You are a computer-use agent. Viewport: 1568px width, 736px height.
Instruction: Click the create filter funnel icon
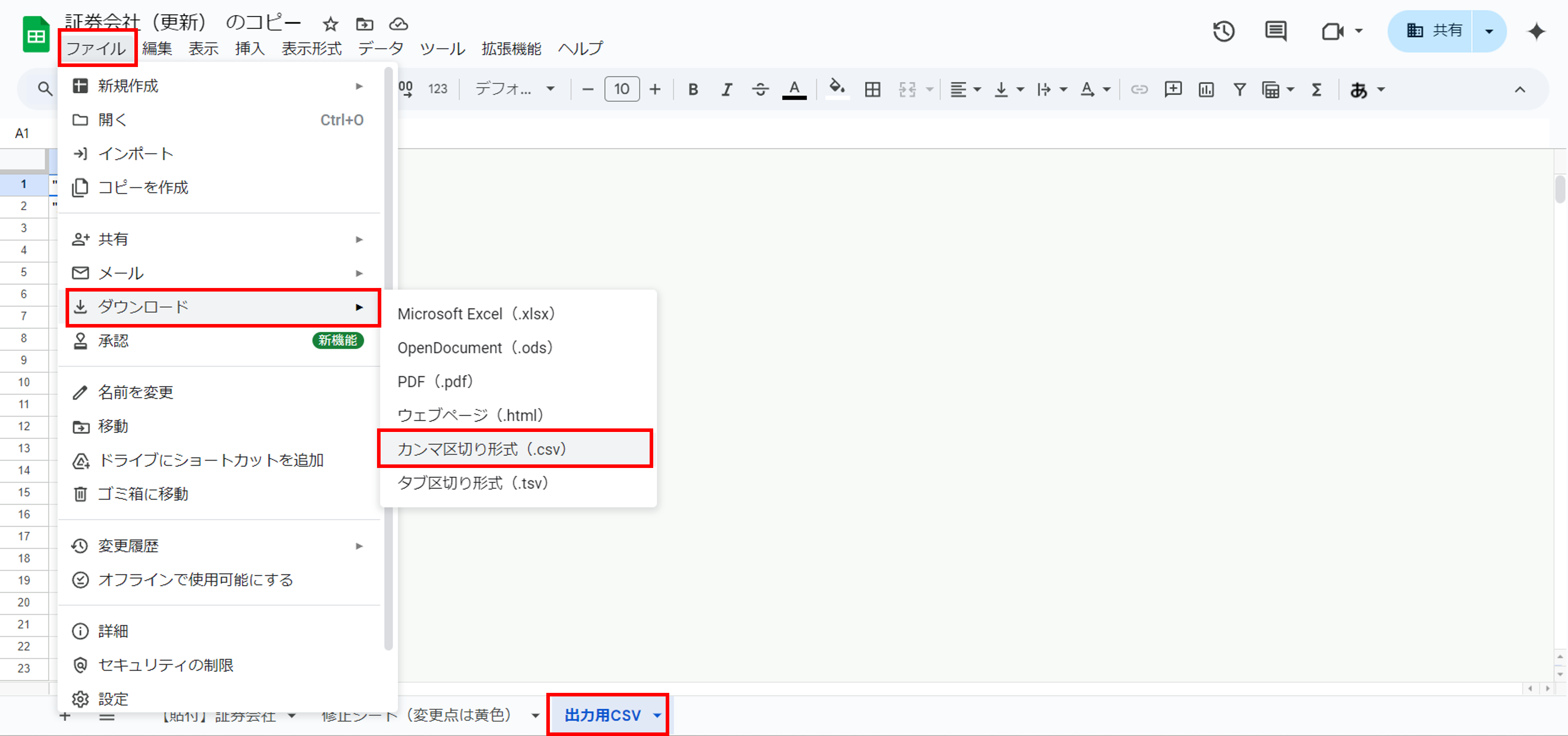pos(1239,90)
